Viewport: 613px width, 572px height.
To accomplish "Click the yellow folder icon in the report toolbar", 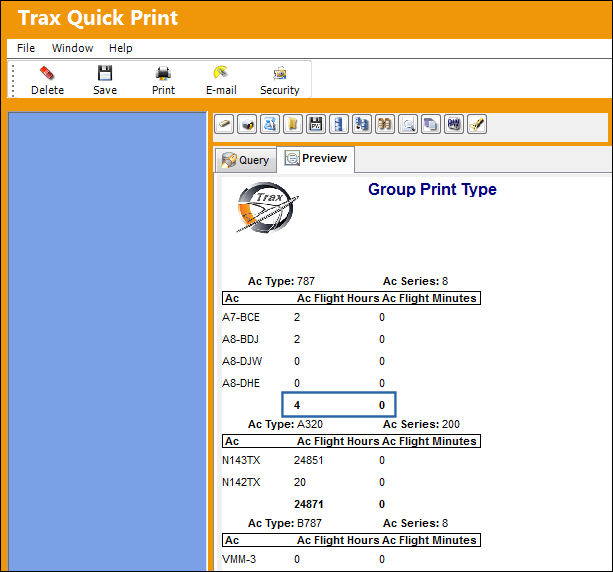I will pos(293,124).
